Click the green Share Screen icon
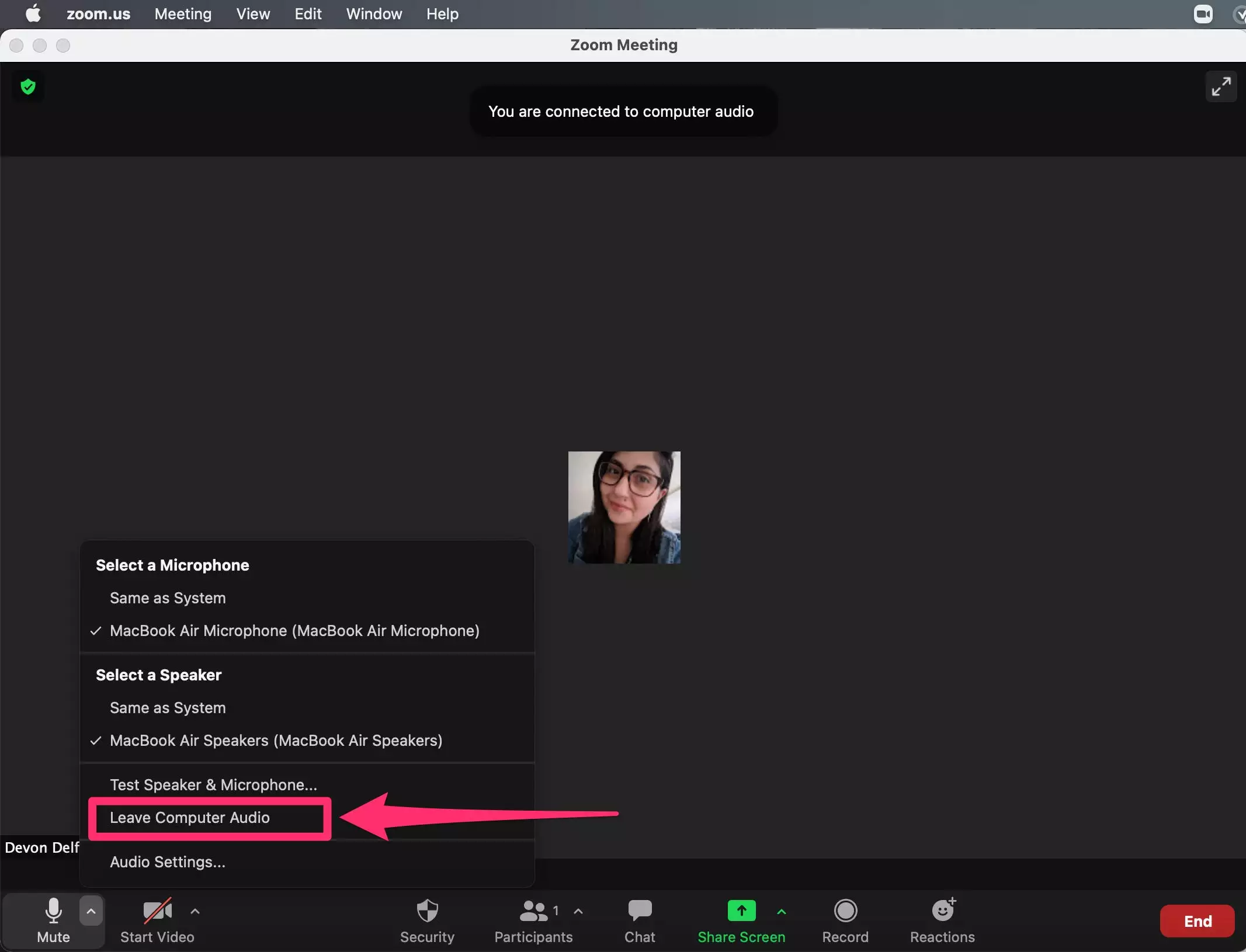The width and height of the screenshot is (1246, 952). point(741,911)
